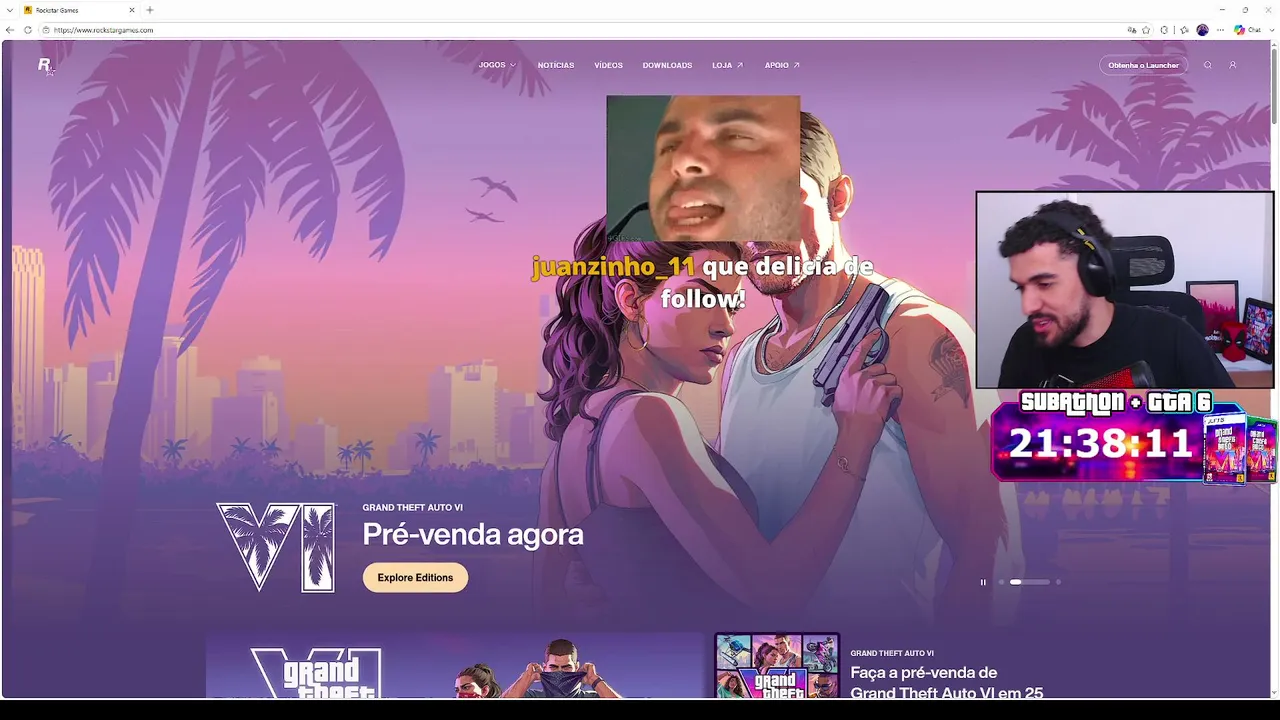The image size is (1280, 720).
Task: Reload the page with the refresh icon
Action: tap(27, 30)
